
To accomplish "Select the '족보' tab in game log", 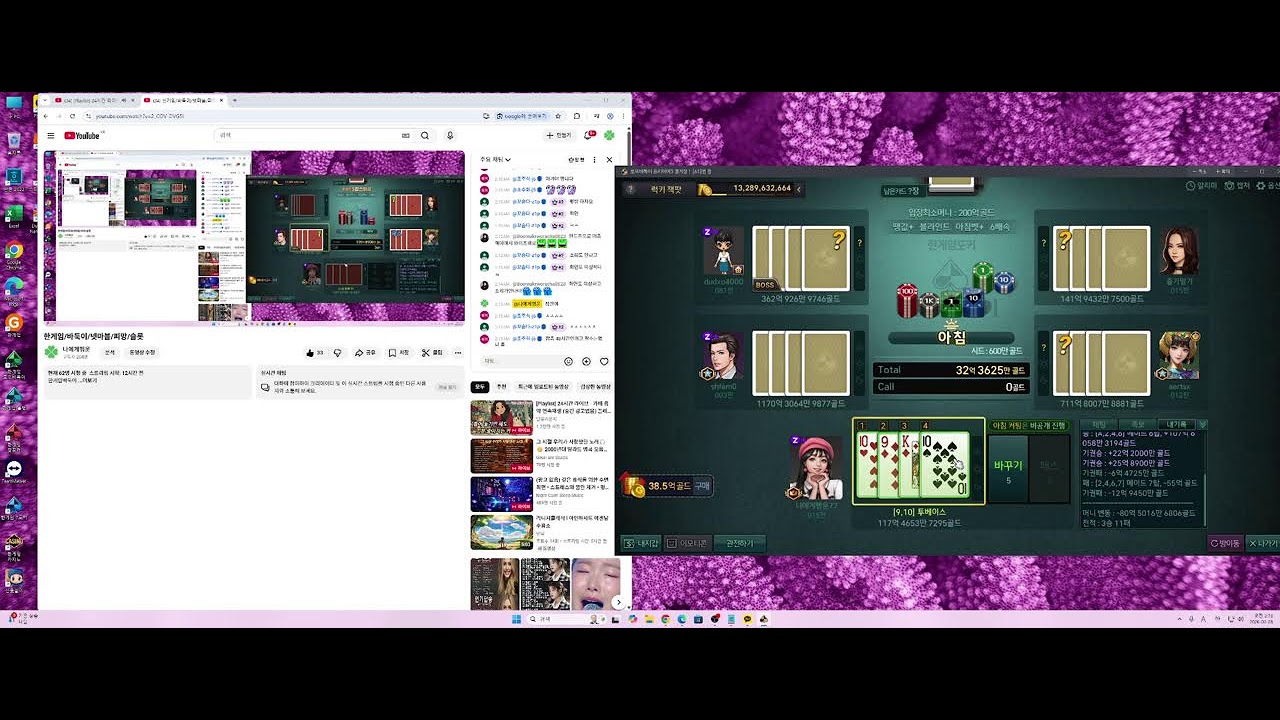I will coord(1138,424).
